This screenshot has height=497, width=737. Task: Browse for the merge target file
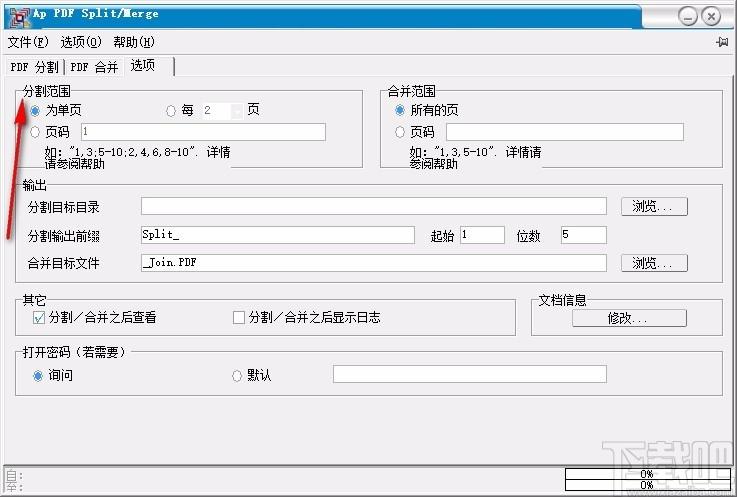point(654,263)
